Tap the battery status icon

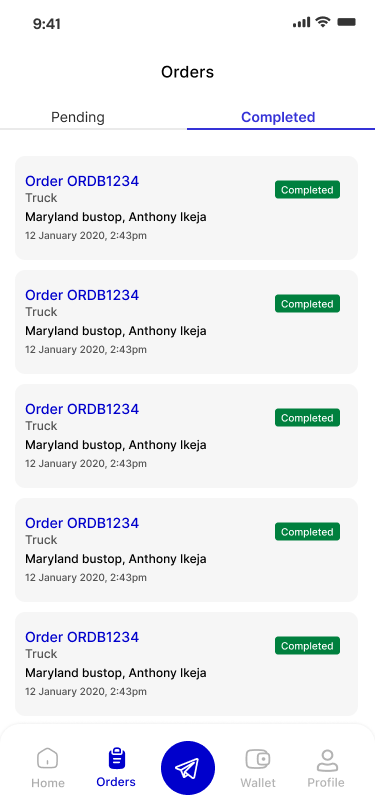pos(346,22)
